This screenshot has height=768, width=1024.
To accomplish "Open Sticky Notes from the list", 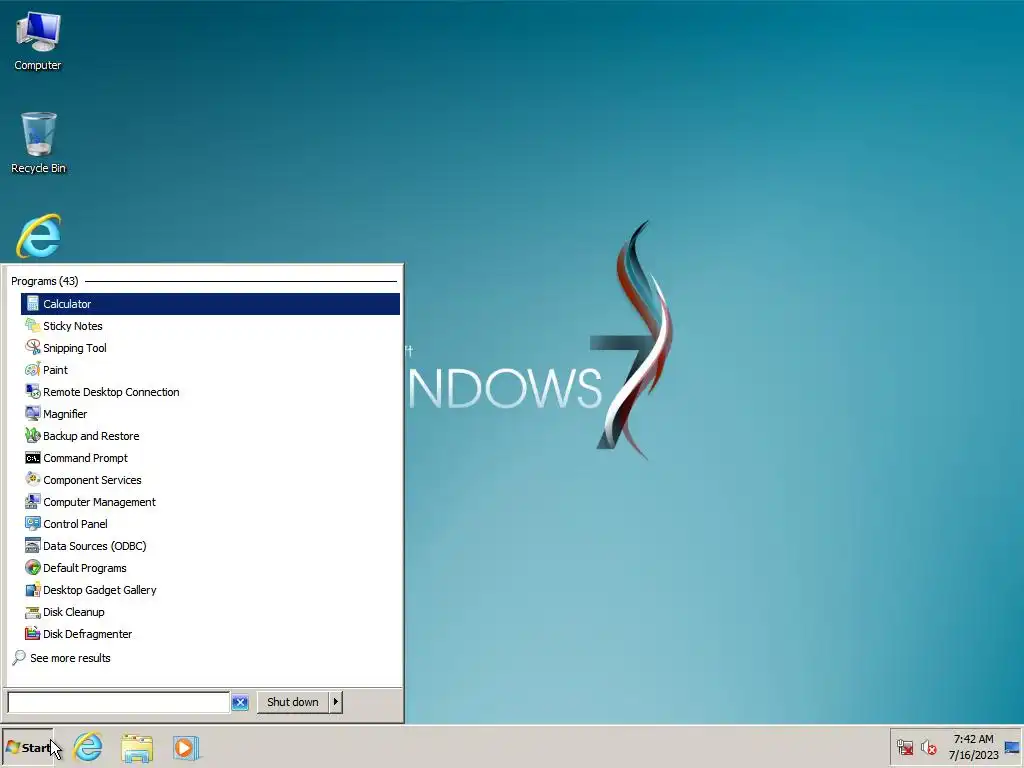I will [210, 325].
